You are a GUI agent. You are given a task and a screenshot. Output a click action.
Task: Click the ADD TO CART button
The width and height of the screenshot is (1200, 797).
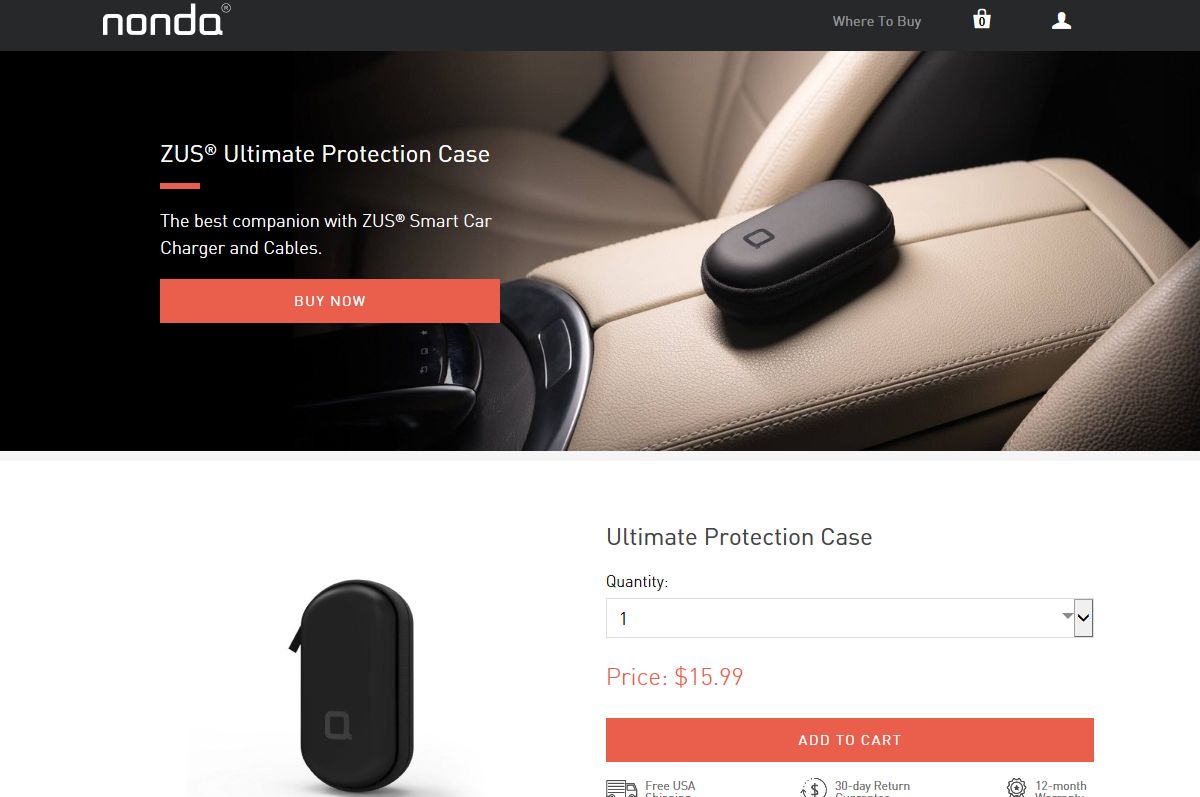coord(849,740)
